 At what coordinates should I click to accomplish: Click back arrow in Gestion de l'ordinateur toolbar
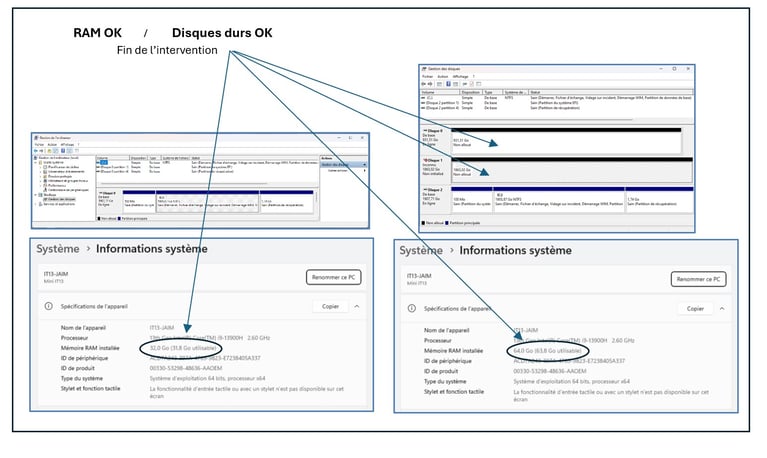36,151
